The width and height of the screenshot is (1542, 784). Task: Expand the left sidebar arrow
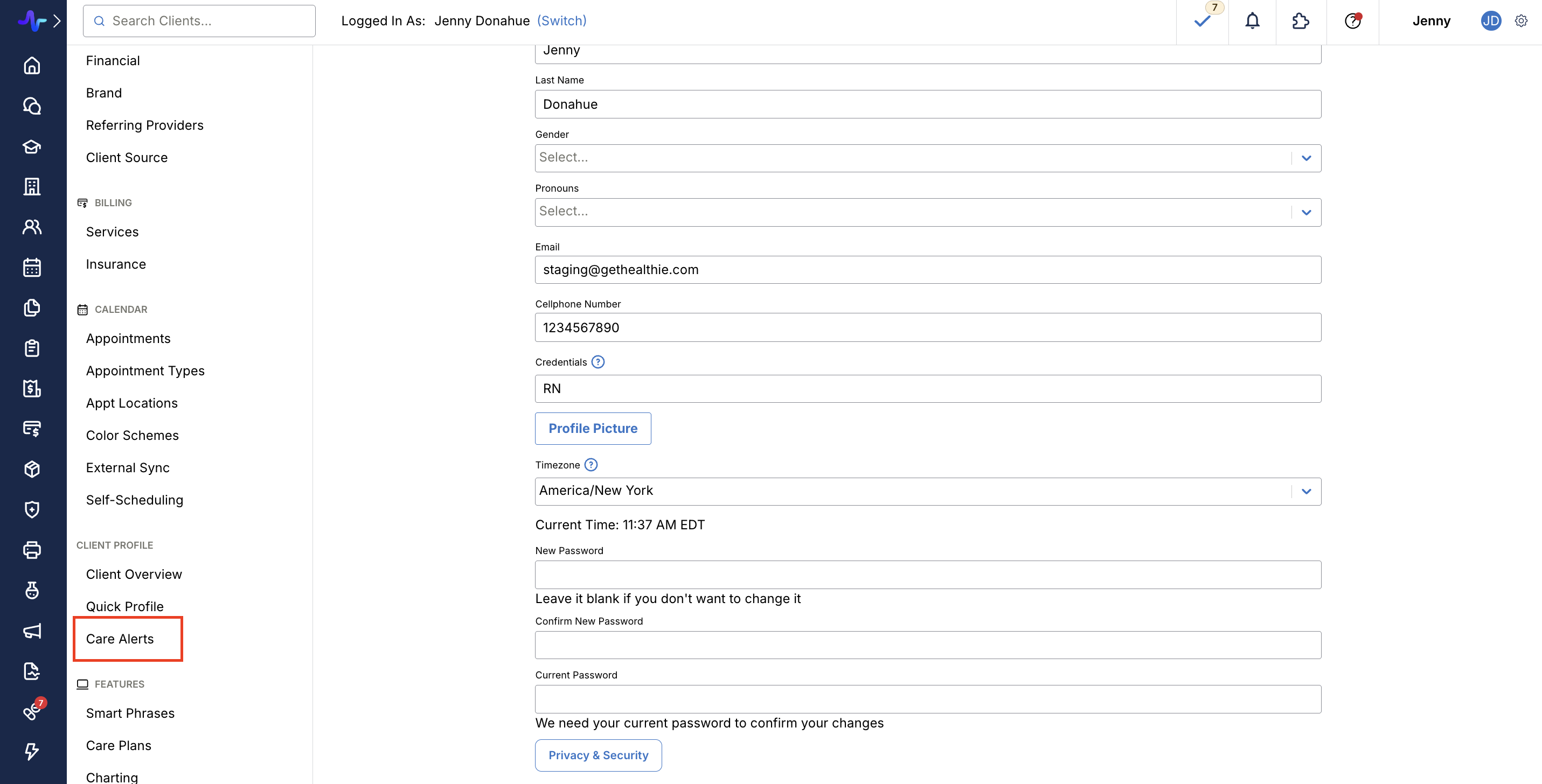pyautogui.click(x=58, y=21)
